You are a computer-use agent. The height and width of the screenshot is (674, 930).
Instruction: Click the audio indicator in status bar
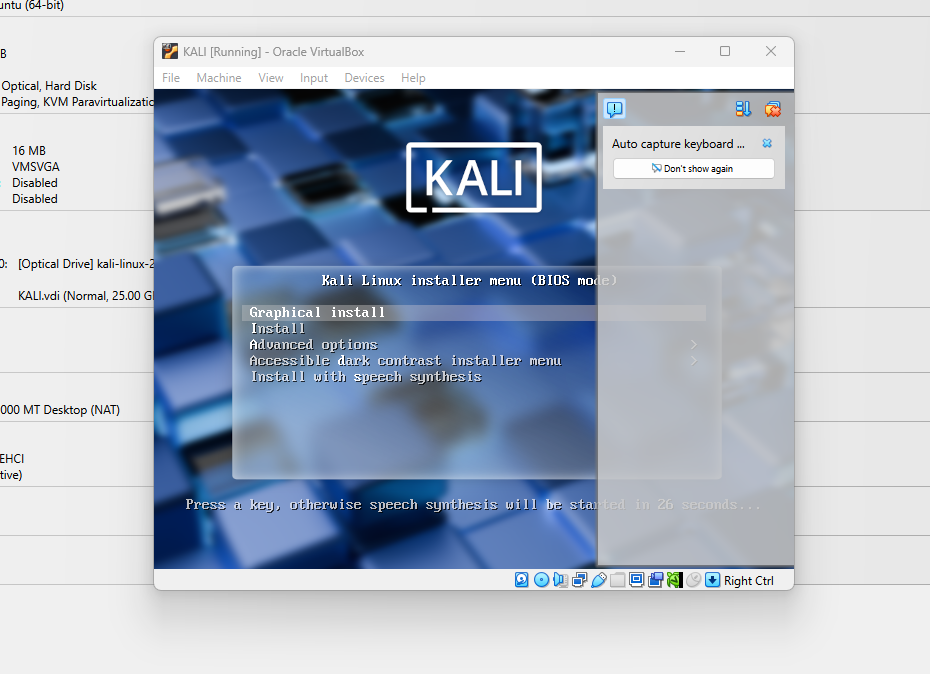[560, 580]
